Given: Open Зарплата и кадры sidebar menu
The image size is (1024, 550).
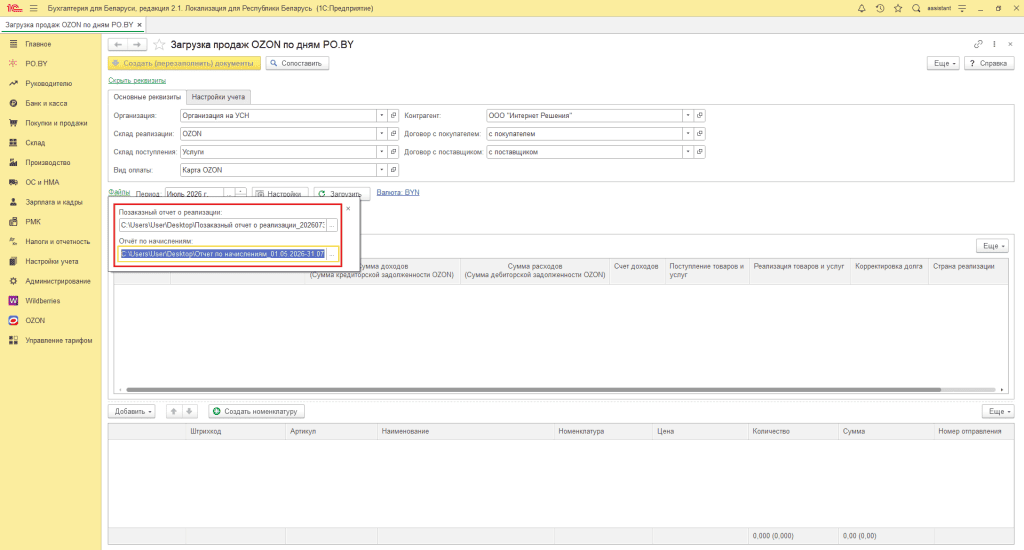Looking at the screenshot, I should [x=54, y=202].
